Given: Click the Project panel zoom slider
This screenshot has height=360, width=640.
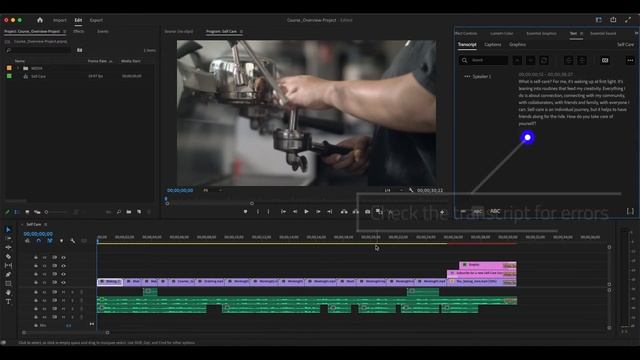Looking at the screenshot, I should click(x=57, y=212).
